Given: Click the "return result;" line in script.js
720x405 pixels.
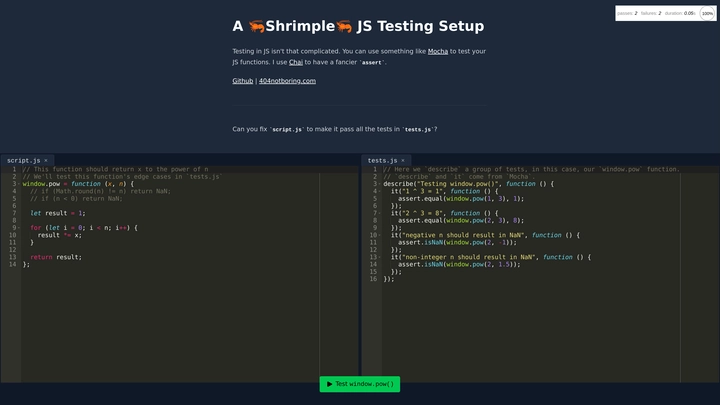Looking at the screenshot, I should (56, 257).
